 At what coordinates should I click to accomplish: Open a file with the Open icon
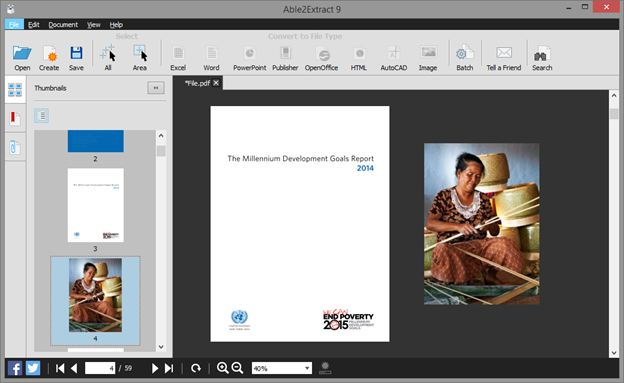[22, 58]
